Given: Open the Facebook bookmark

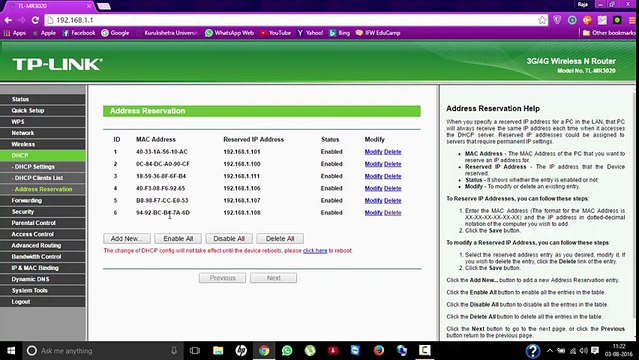Looking at the screenshot, I should point(79,33).
